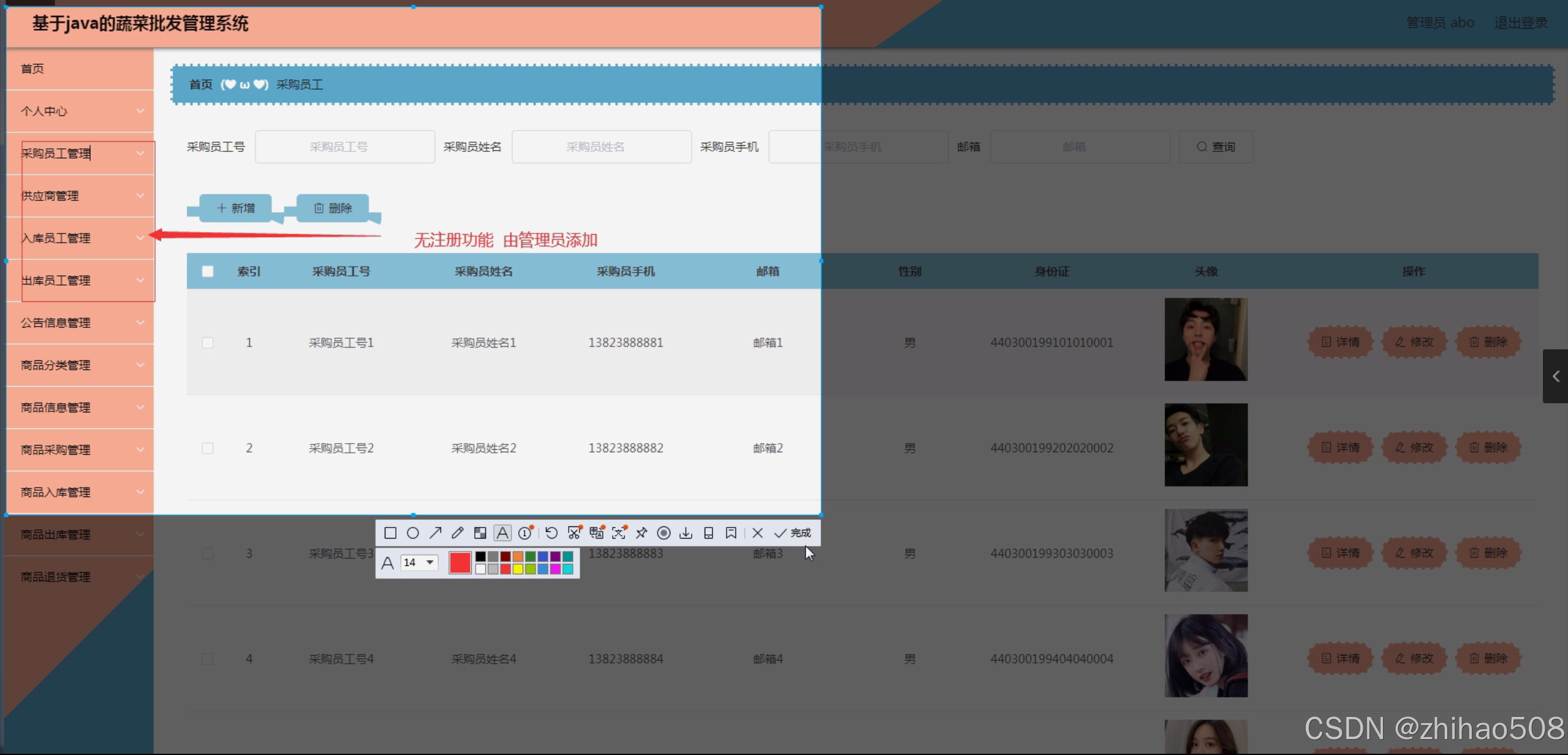Click the 采购员工号 search input field
The width and height of the screenshot is (1568, 755).
[x=344, y=146]
